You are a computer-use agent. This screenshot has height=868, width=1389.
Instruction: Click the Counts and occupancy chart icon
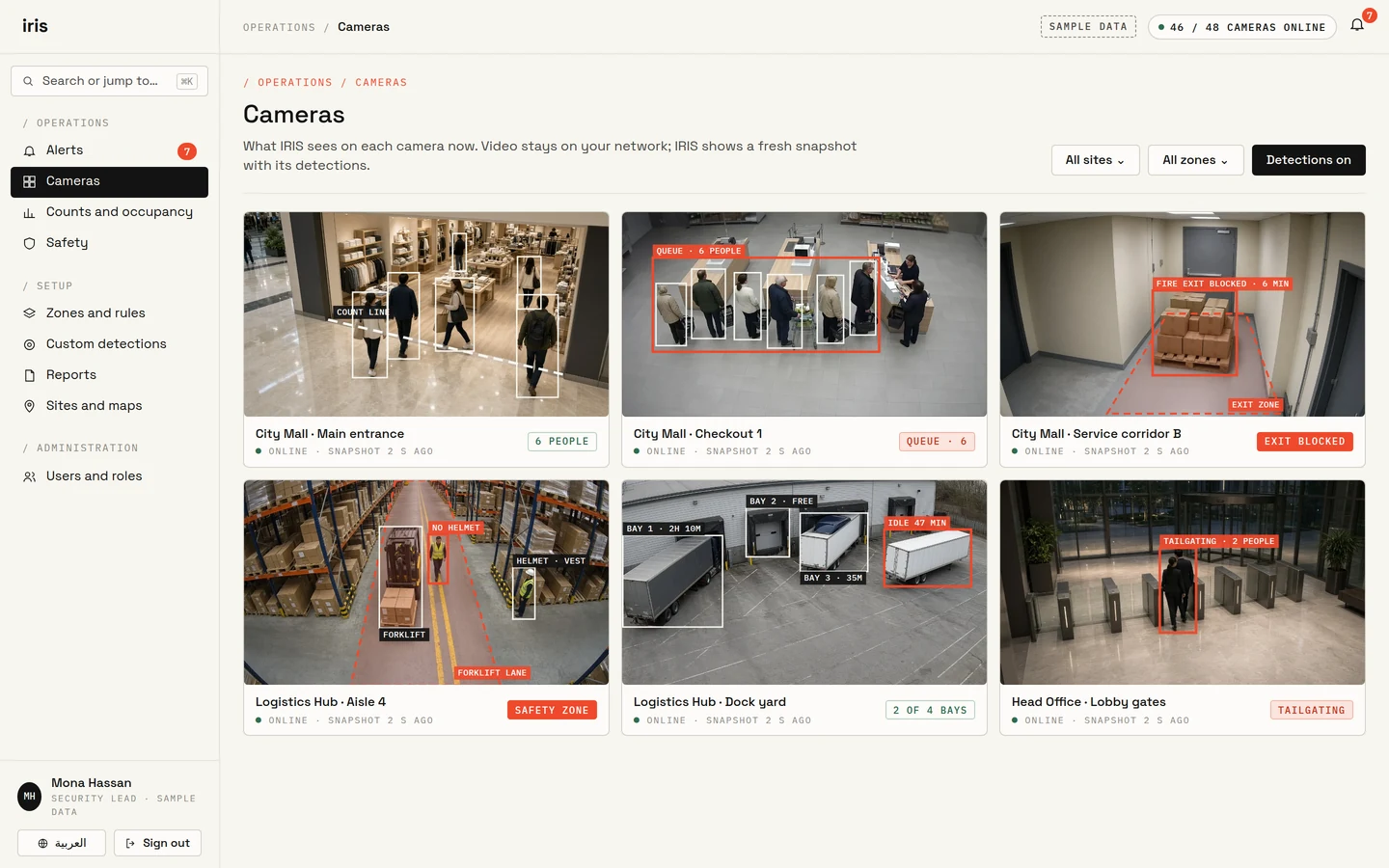[x=29, y=212]
